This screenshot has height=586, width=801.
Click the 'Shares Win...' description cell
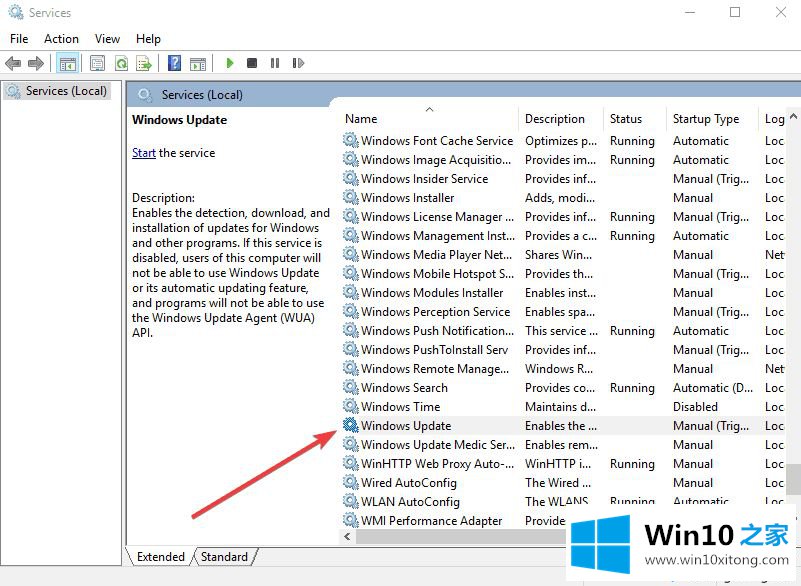tap(558, 254)
